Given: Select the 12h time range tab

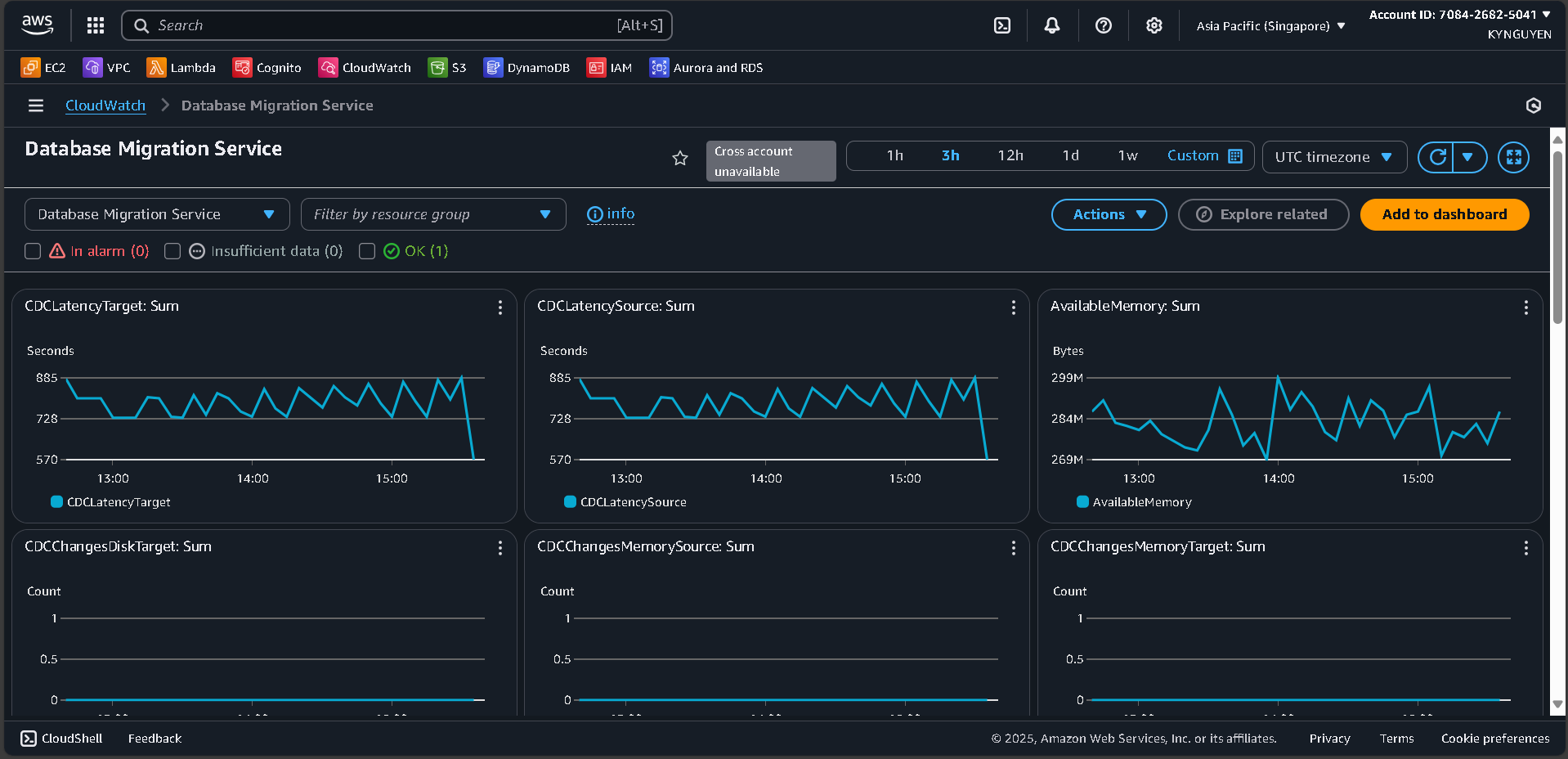Looking at the screenshot, I should (x=1010, y=155).
